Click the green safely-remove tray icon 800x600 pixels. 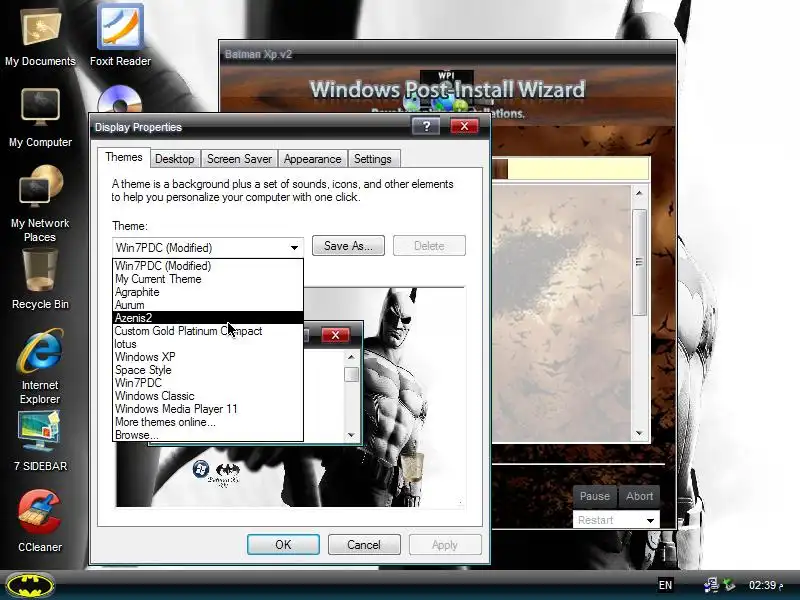(729, 585)
